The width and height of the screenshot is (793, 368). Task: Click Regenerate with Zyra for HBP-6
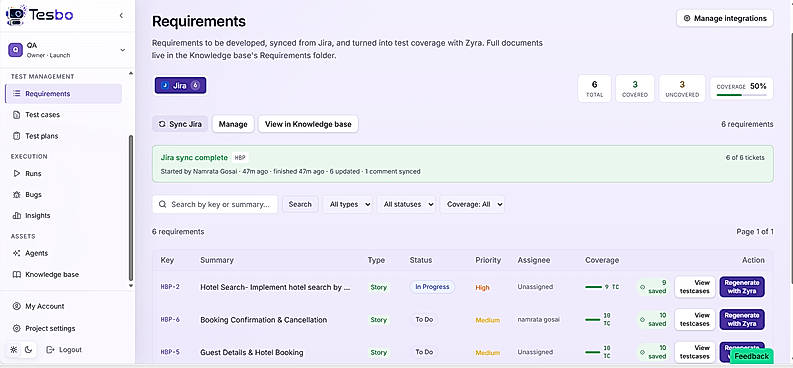(x=742, y=319)
